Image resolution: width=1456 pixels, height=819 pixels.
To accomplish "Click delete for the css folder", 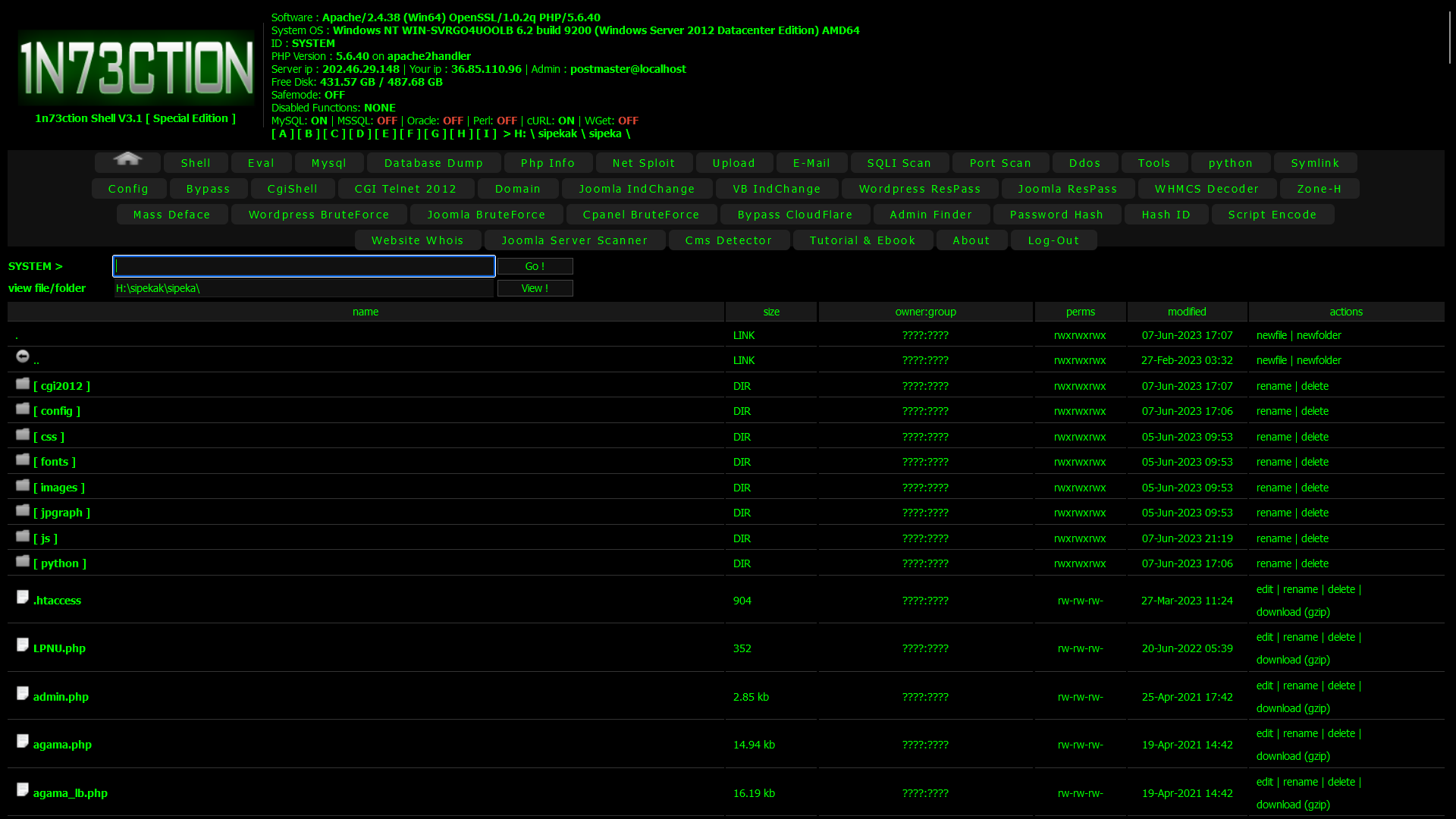I will click(1315, 437).
